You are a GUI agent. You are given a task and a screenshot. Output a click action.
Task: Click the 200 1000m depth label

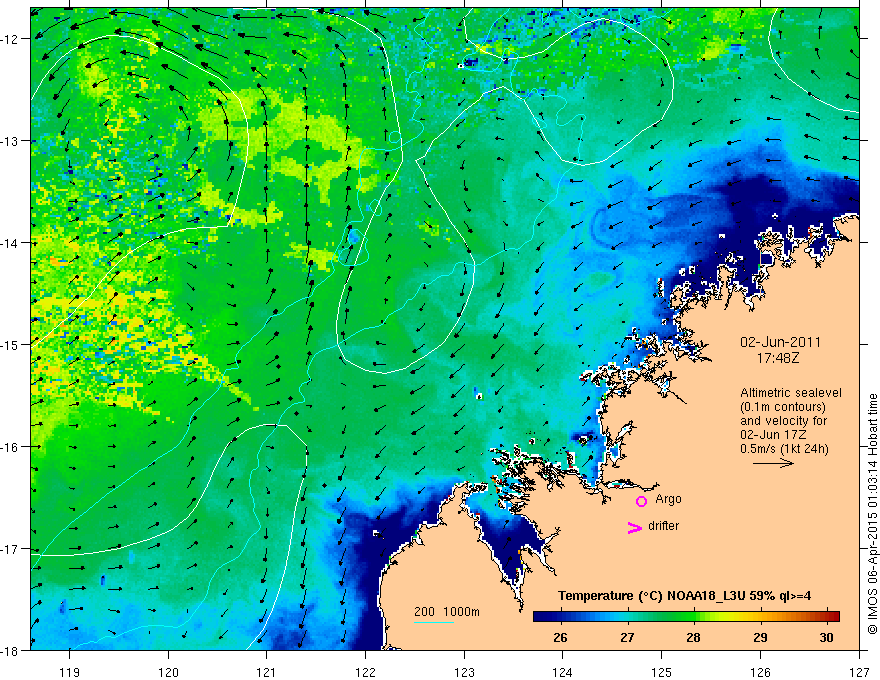[447, 612]
